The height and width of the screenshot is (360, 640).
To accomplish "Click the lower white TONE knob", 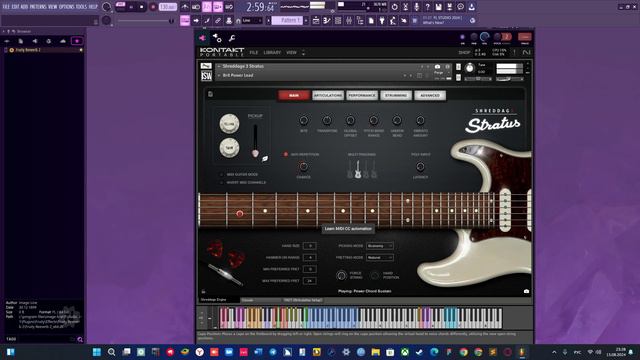I will [229, 148].
